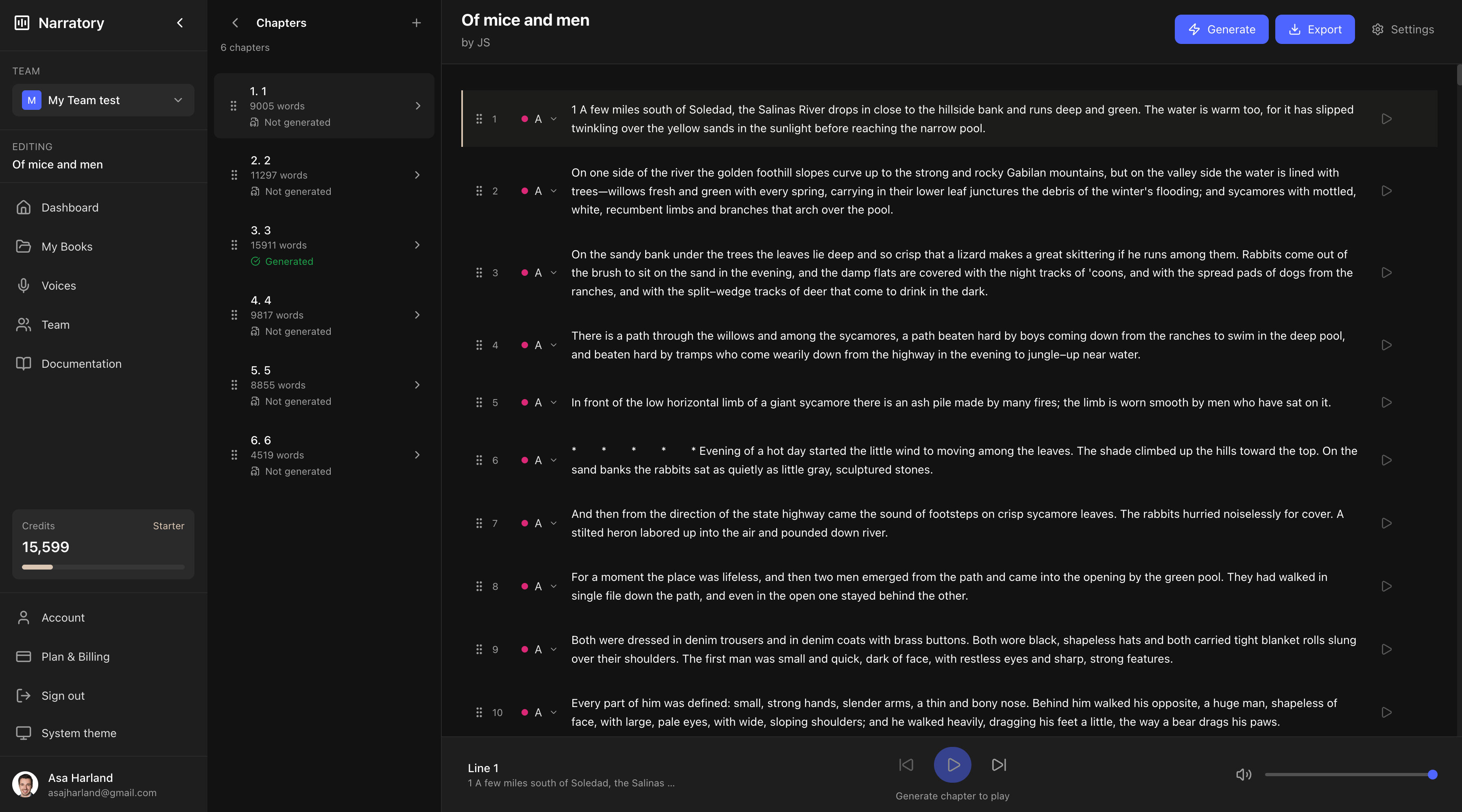
Task: Open voice selector A on line 10
Action: (539, 712)
